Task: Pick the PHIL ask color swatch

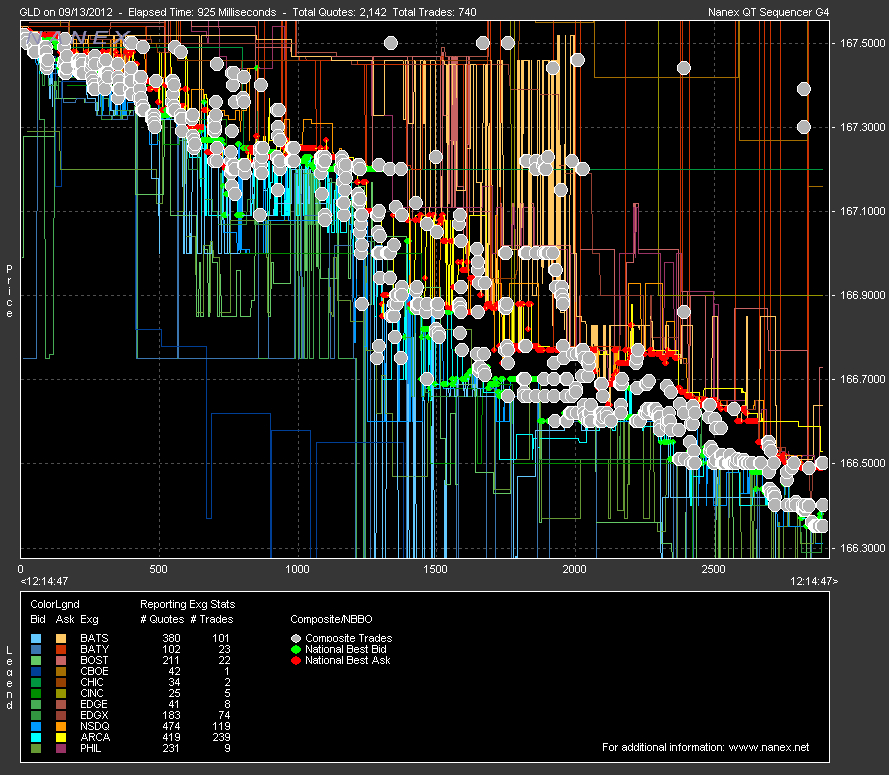Action: coord(61,748)
